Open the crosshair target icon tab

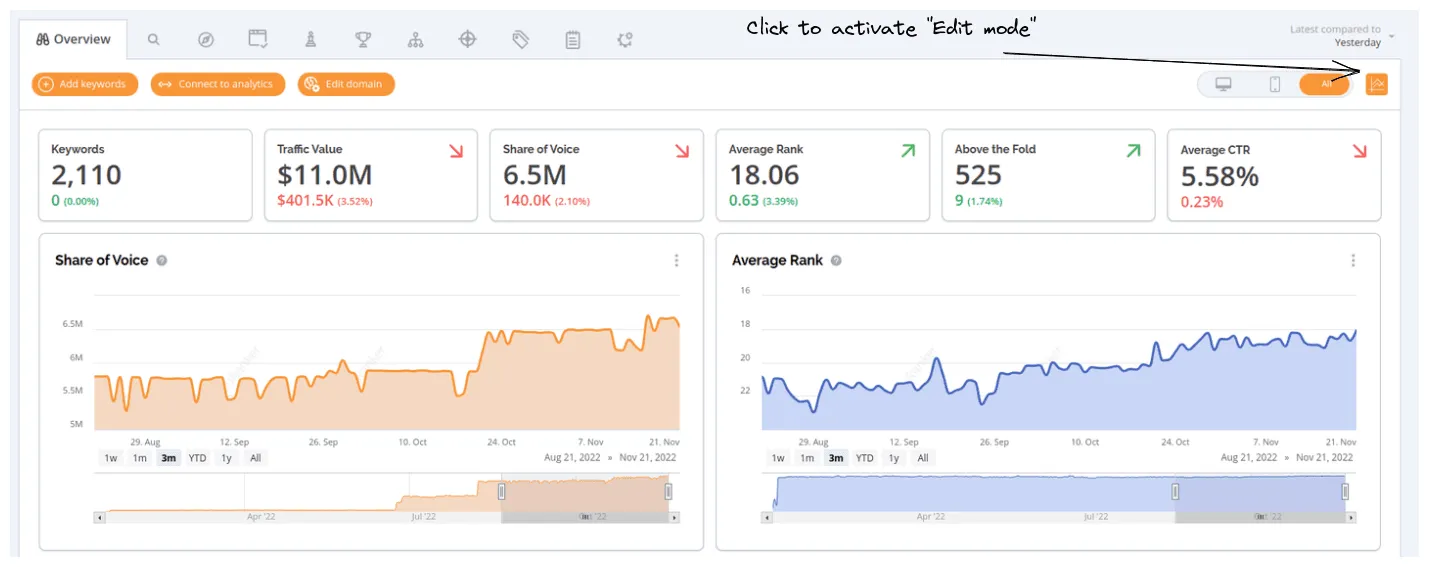point(467,40)
